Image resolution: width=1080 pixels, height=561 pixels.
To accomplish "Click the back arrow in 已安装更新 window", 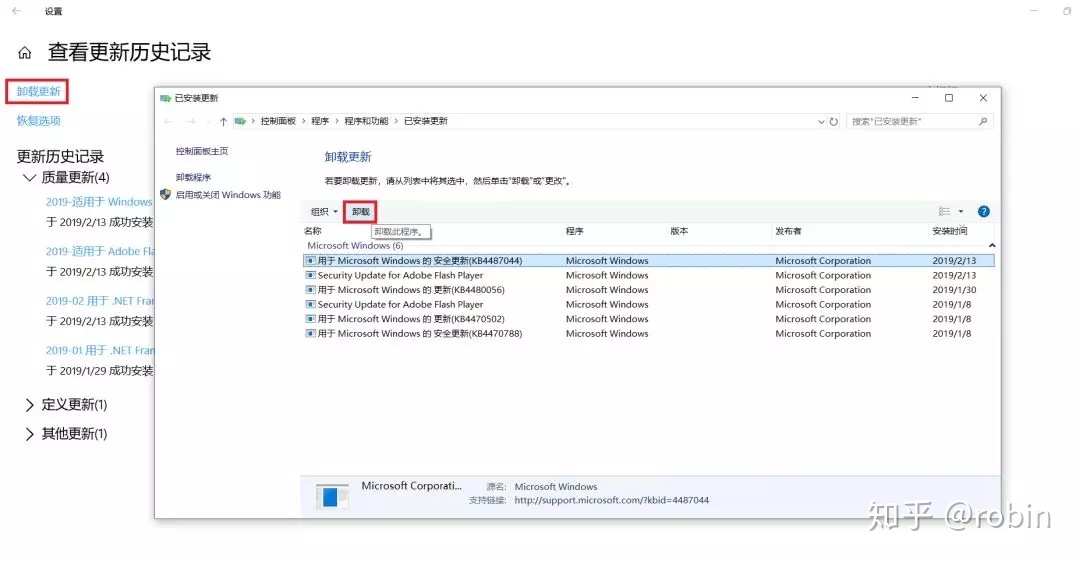I will tap(169, 121).
